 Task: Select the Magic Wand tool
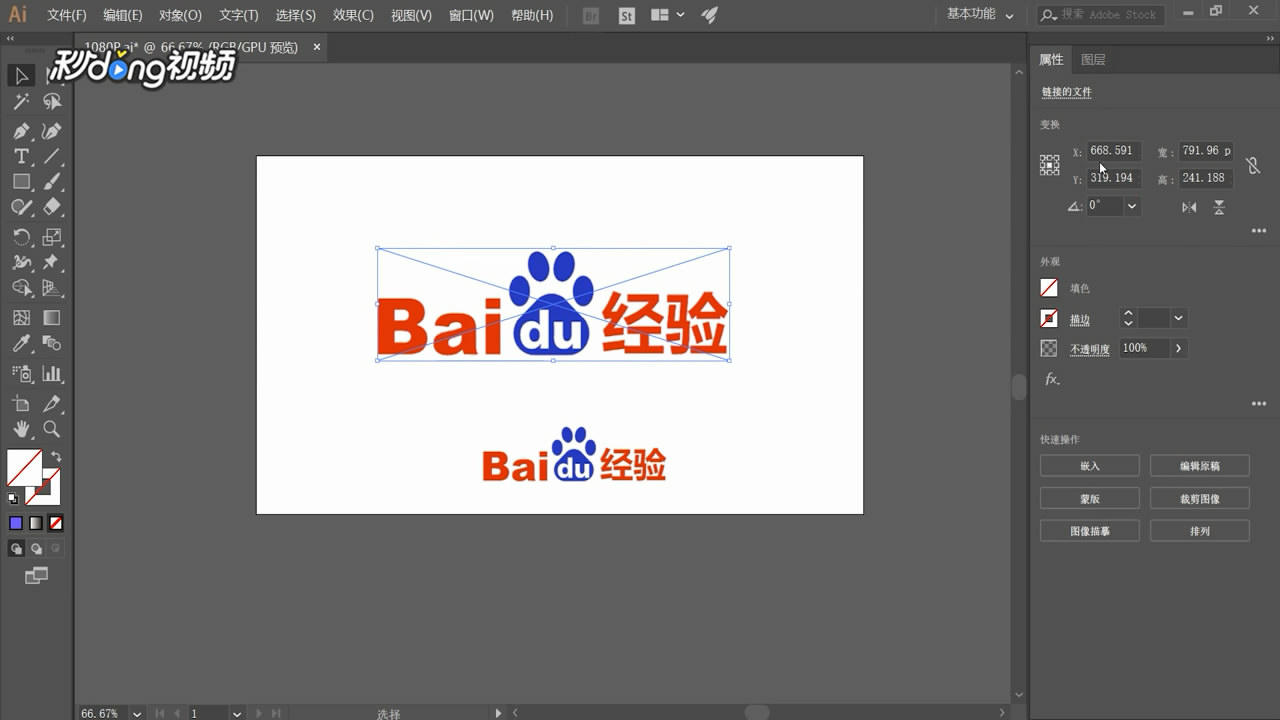[x=21, y=101]
